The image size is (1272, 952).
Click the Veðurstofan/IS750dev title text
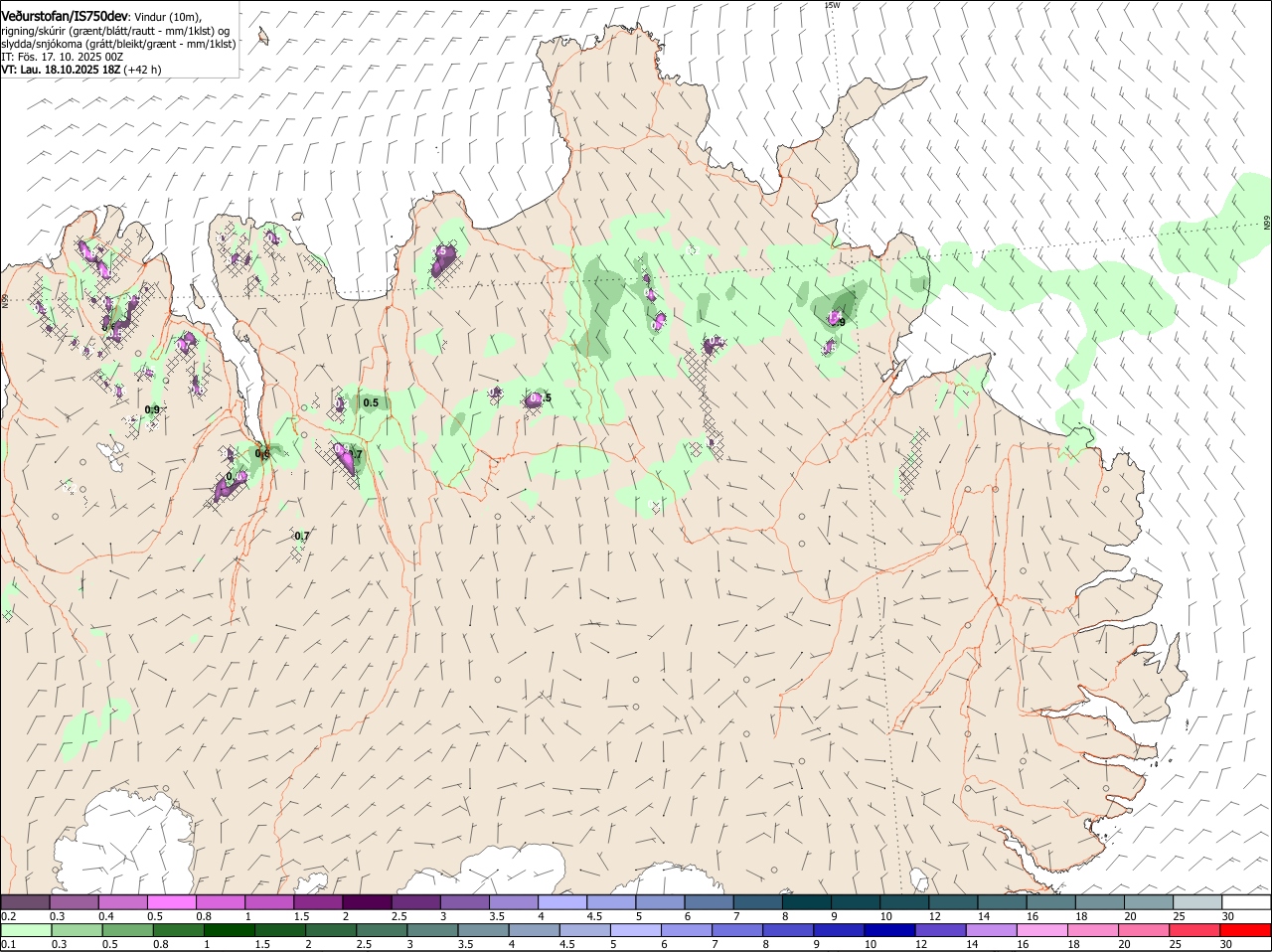point(65,16)
